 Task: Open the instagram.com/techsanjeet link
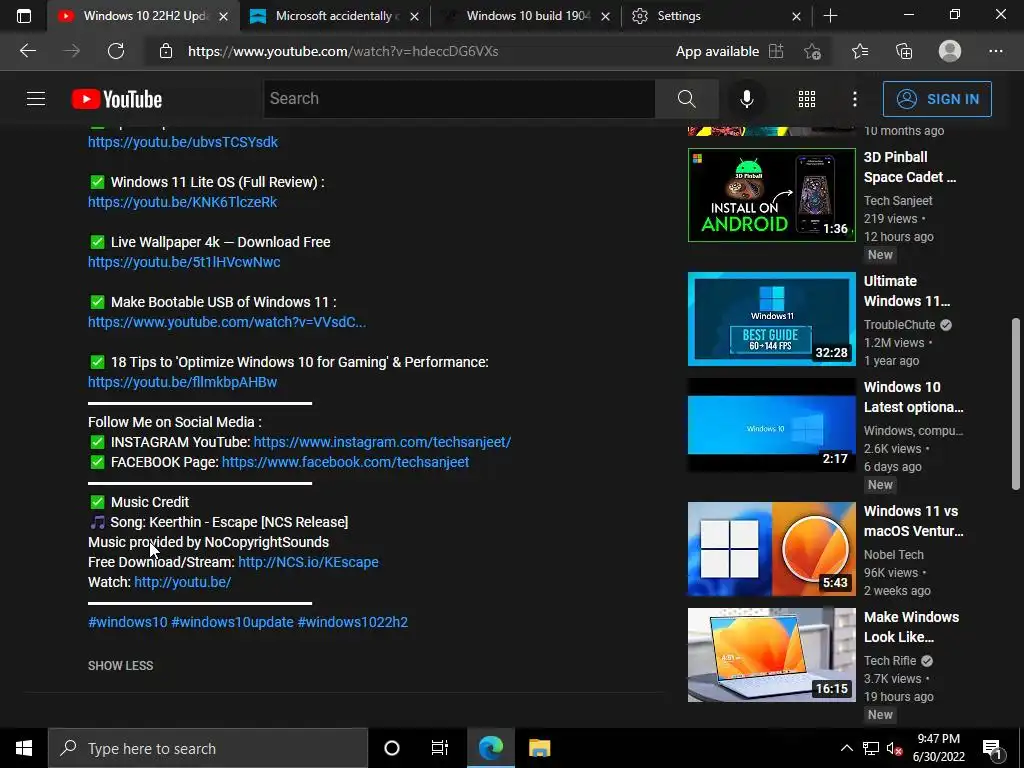[382, 442]
